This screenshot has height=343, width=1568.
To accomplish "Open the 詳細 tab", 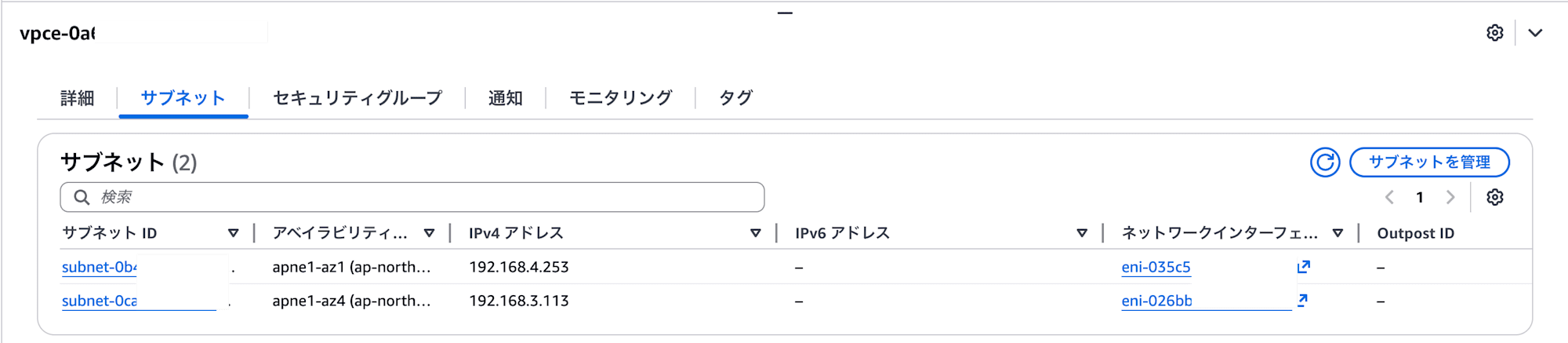I will (x=78, y=98).
